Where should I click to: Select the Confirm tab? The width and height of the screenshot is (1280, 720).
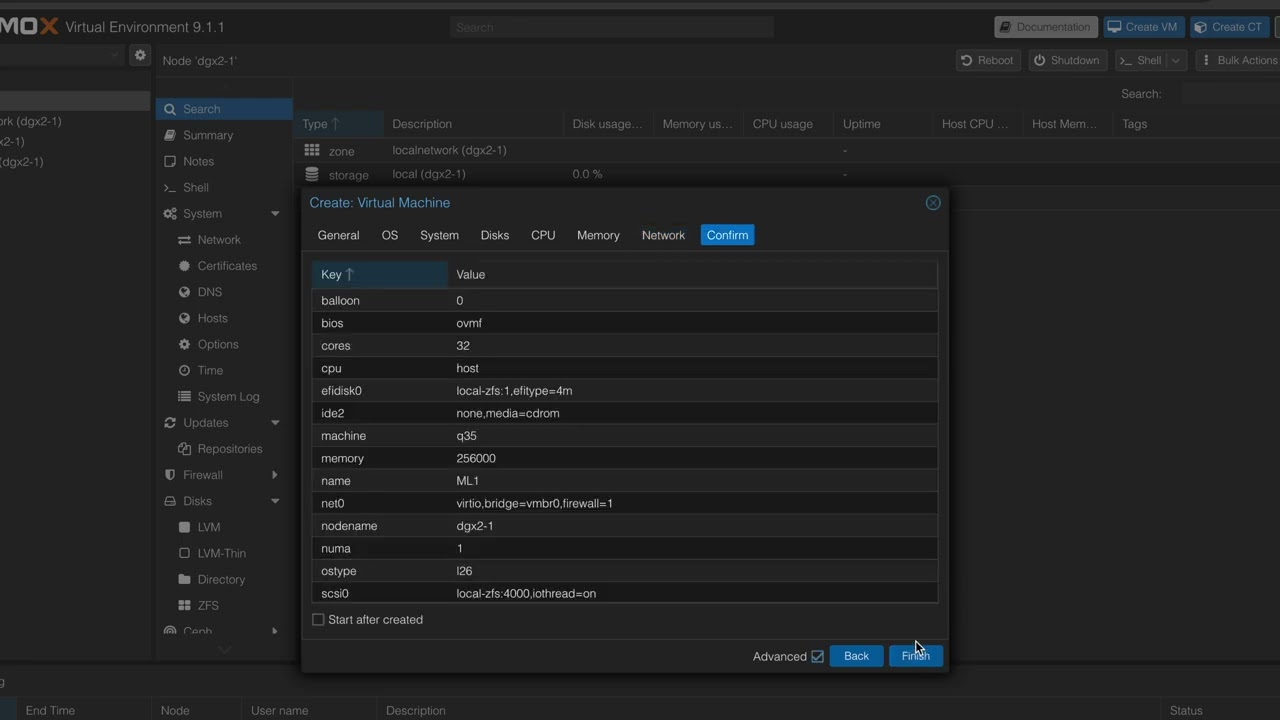(727, 235)
